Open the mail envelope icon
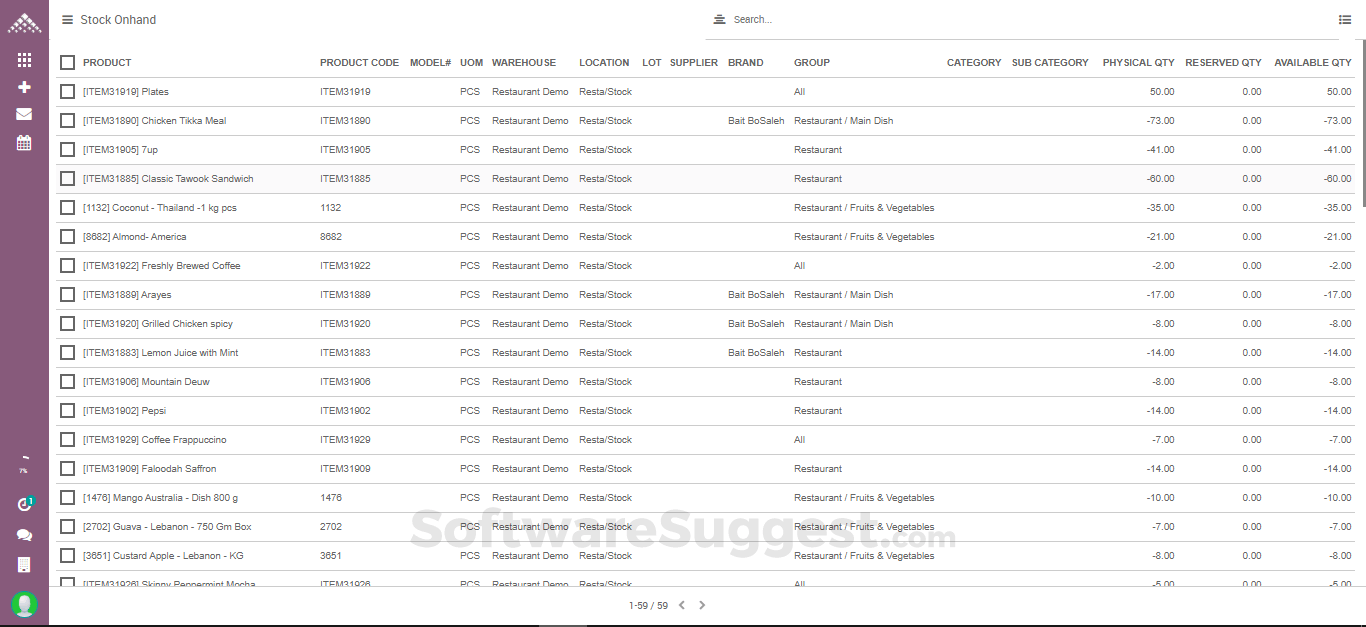The height and width of the screenshot is (627, 1366). coord(24,114)
